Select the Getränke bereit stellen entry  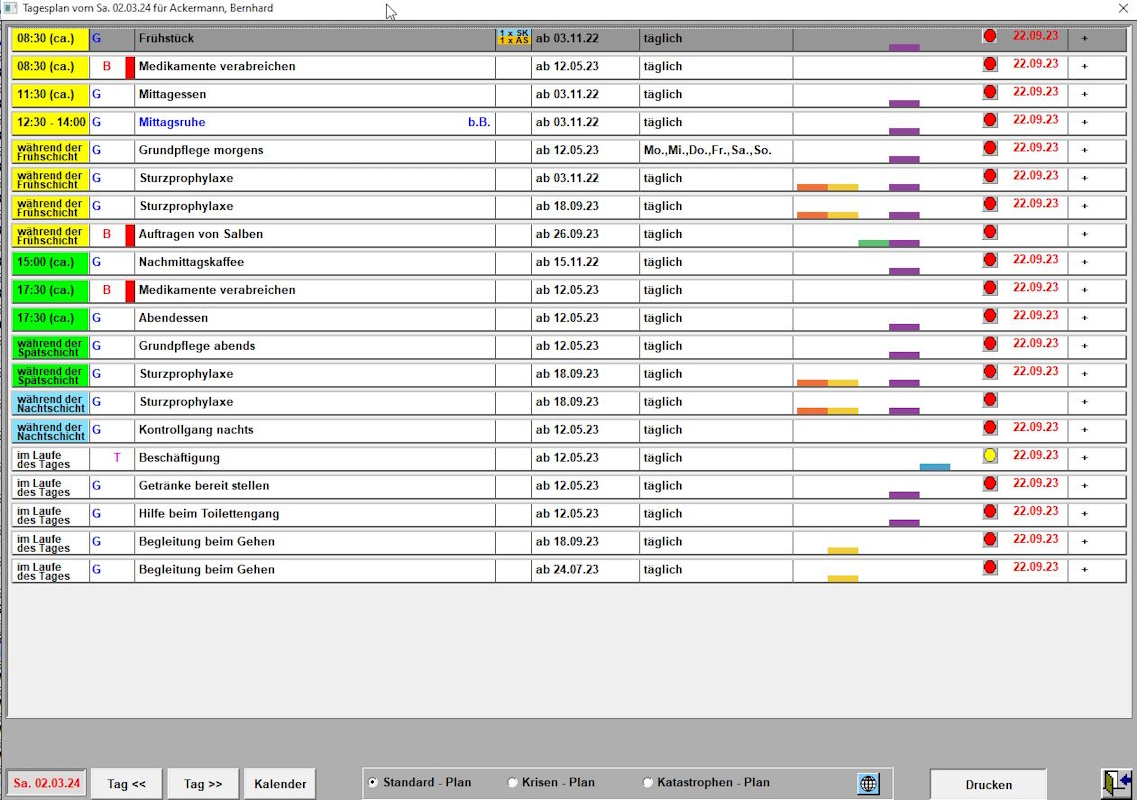(204, 486)
